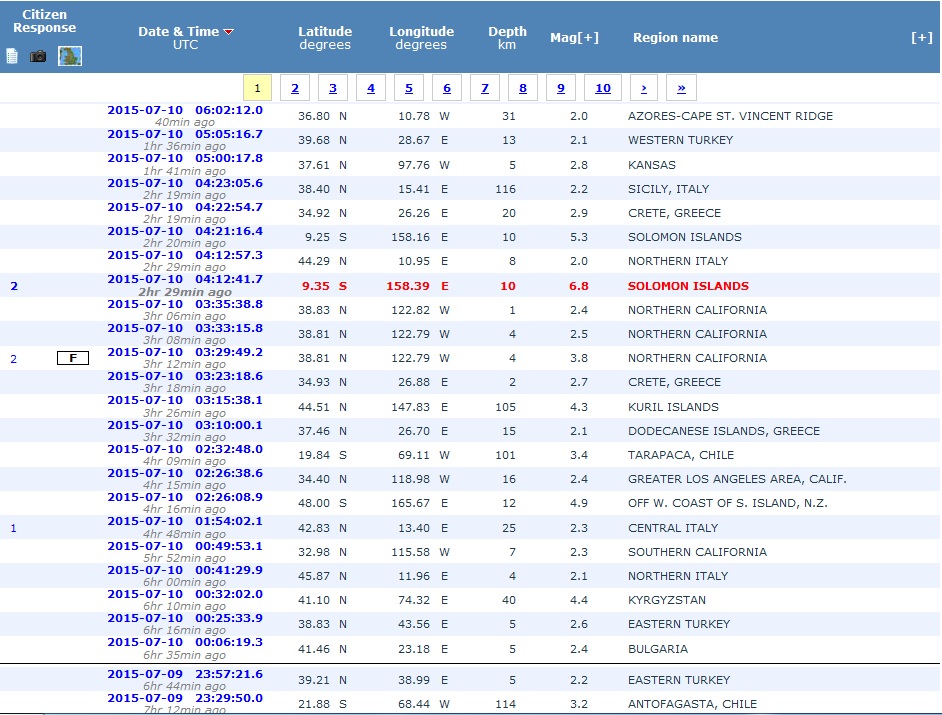
Task: Open the 2015-07-10 03:35:38.8 event
Action: coord(185,304)
